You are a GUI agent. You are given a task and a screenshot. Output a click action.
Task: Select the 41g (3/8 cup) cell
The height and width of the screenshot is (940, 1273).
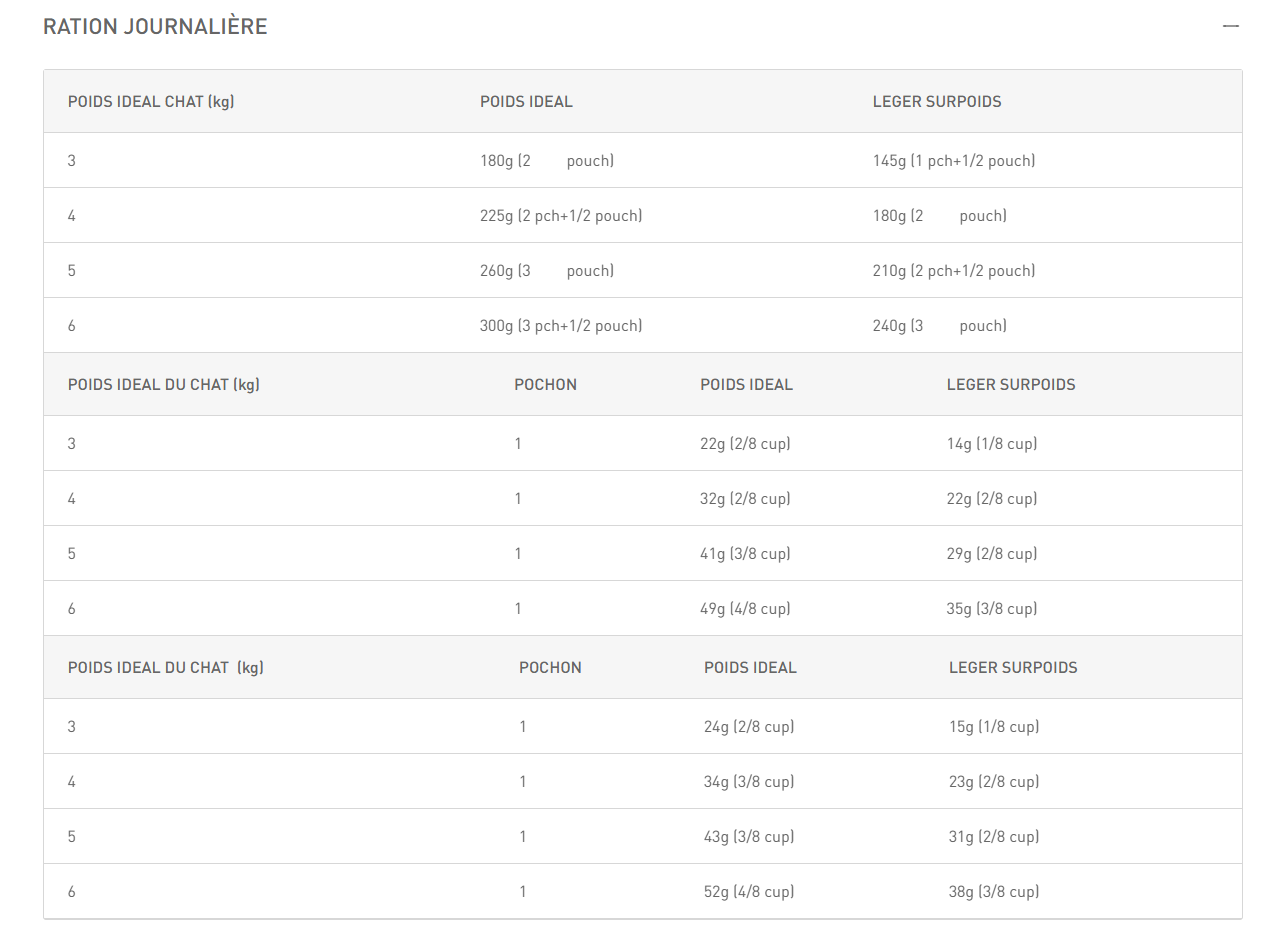coord(745,554)
